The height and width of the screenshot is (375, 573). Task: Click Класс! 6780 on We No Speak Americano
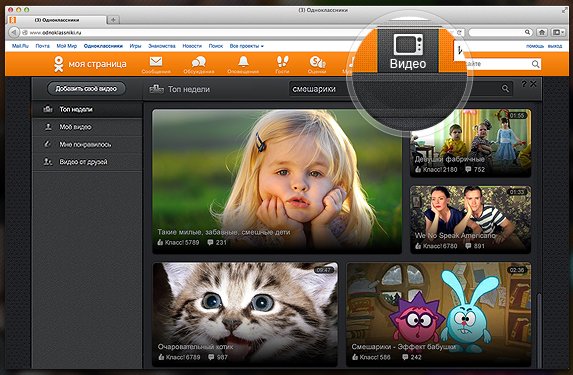click(x=436, y=246)
